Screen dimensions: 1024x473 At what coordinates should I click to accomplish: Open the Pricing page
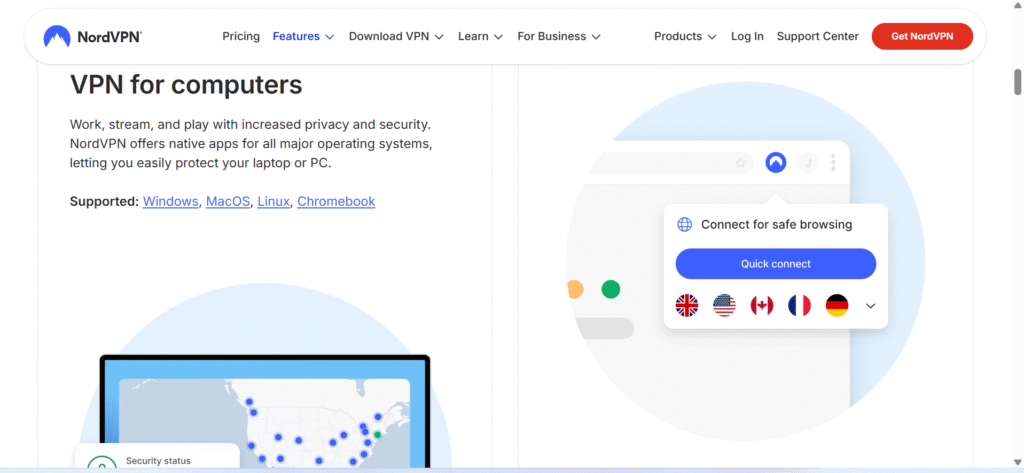pos(241,36)
